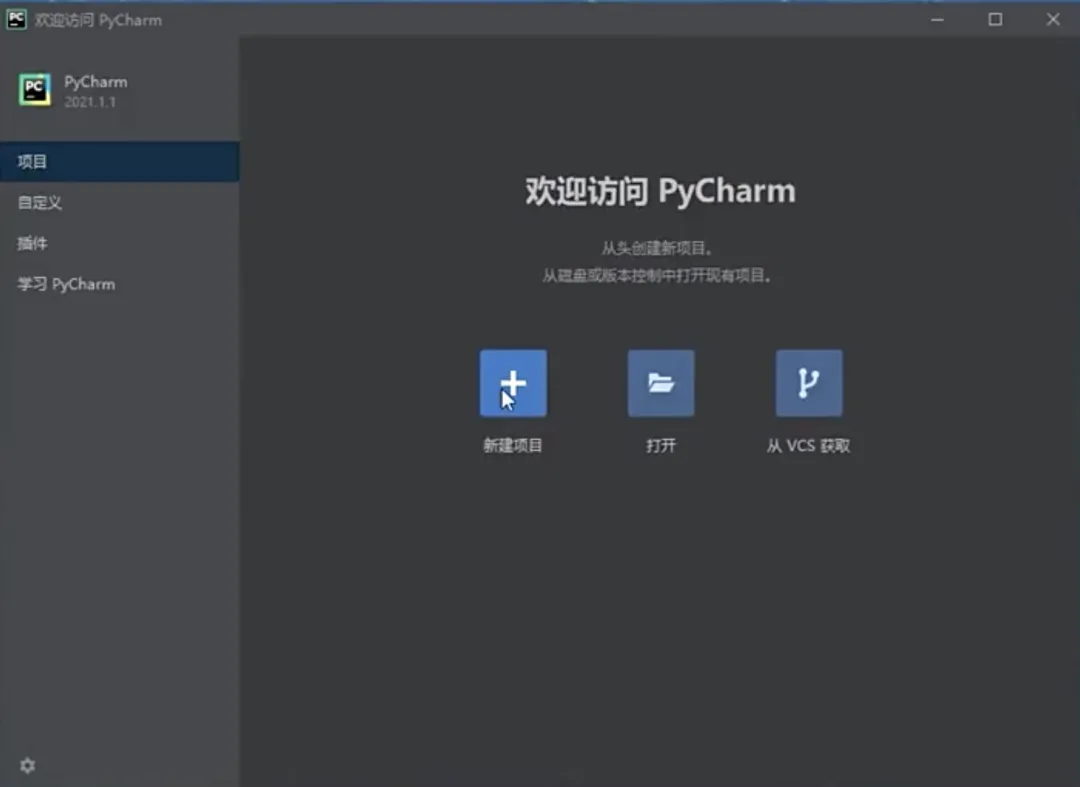The image size is (1080, 787).
Task: Click the 从磁盘或版本控制中打开现有项目 text line
Action: pyautogui.click(x=657, y=275)
